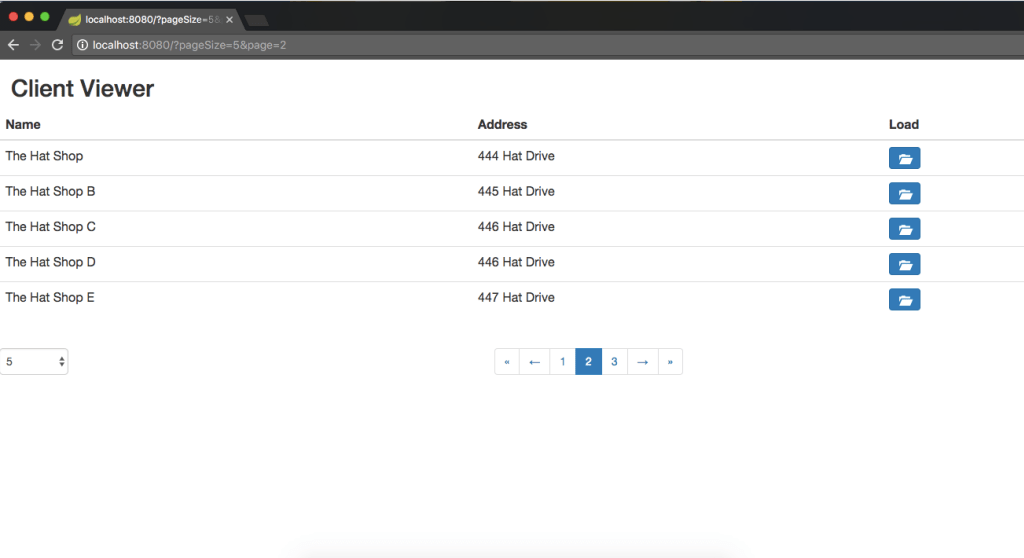
Task: Open the load folder icon for The Hat Shop
Action: point(904,158)
